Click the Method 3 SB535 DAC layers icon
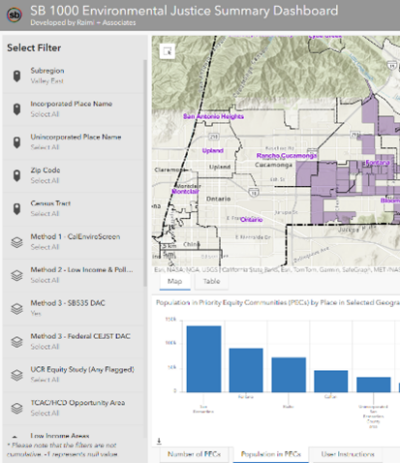 pos(17,309)
